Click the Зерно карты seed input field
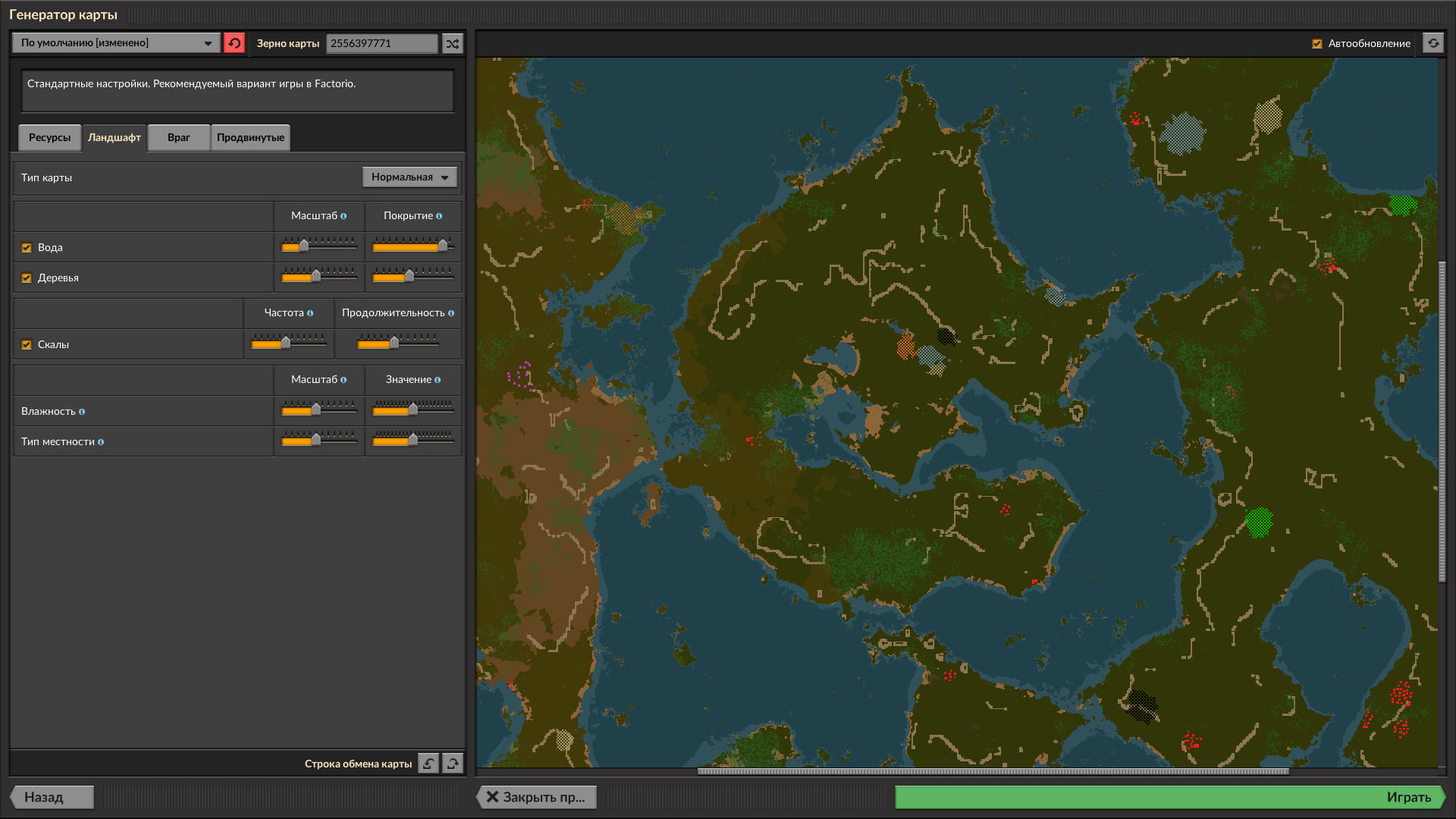Viewport: 1456px width, 819px height. [382, 43]
